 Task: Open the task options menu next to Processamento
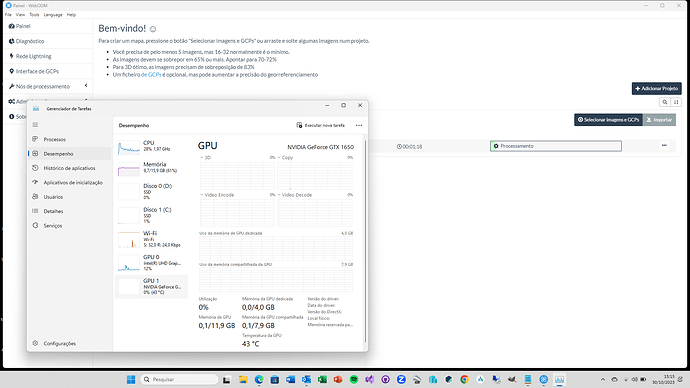click(x=664, y=146)
